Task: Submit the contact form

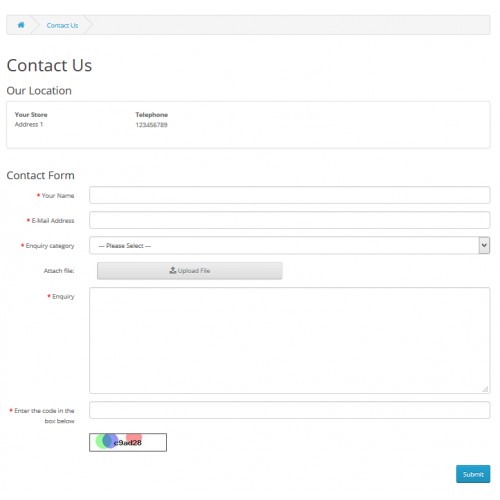Action: coord(473,474)
